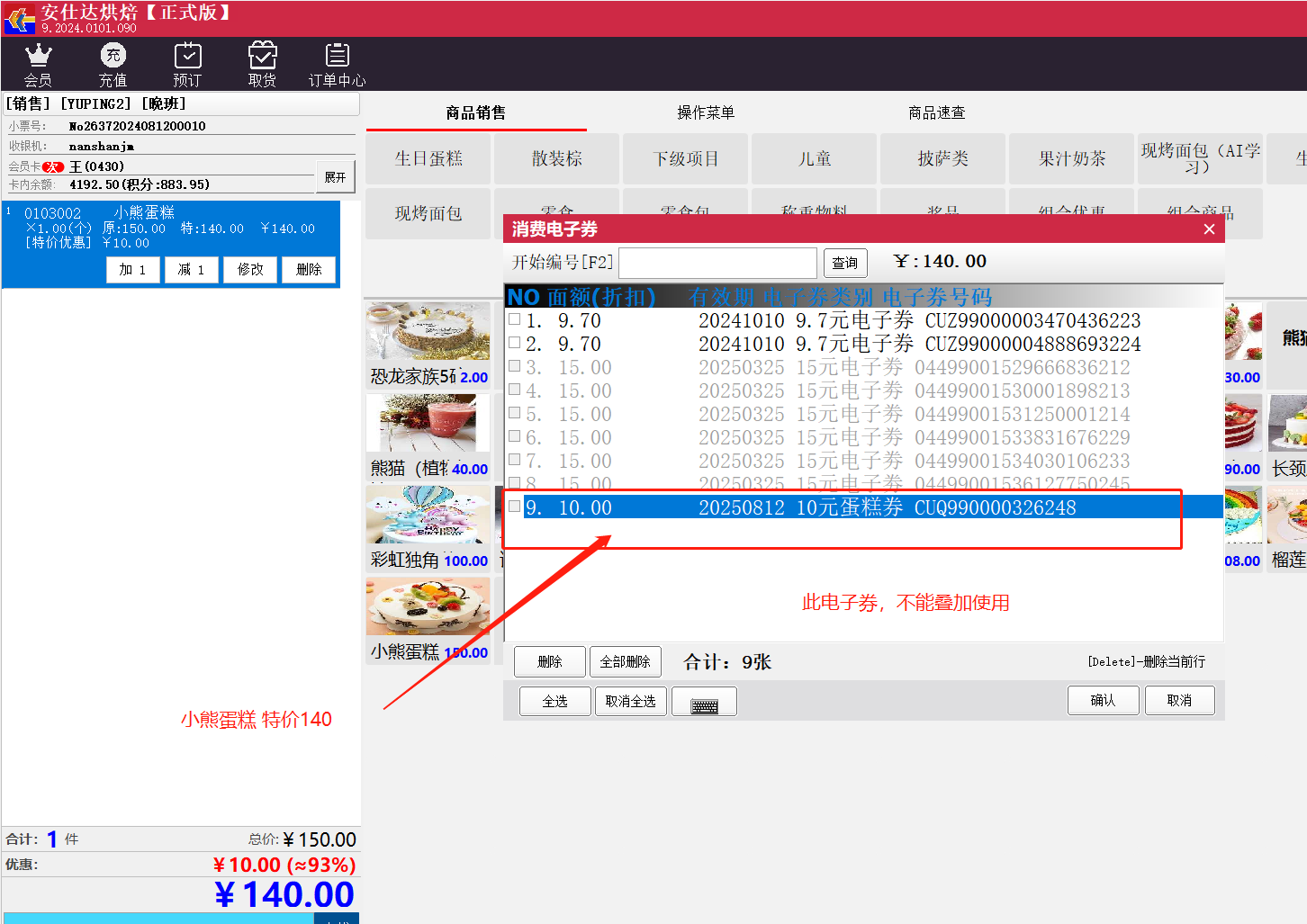Open the 会员 member icon

coord(38,65)
